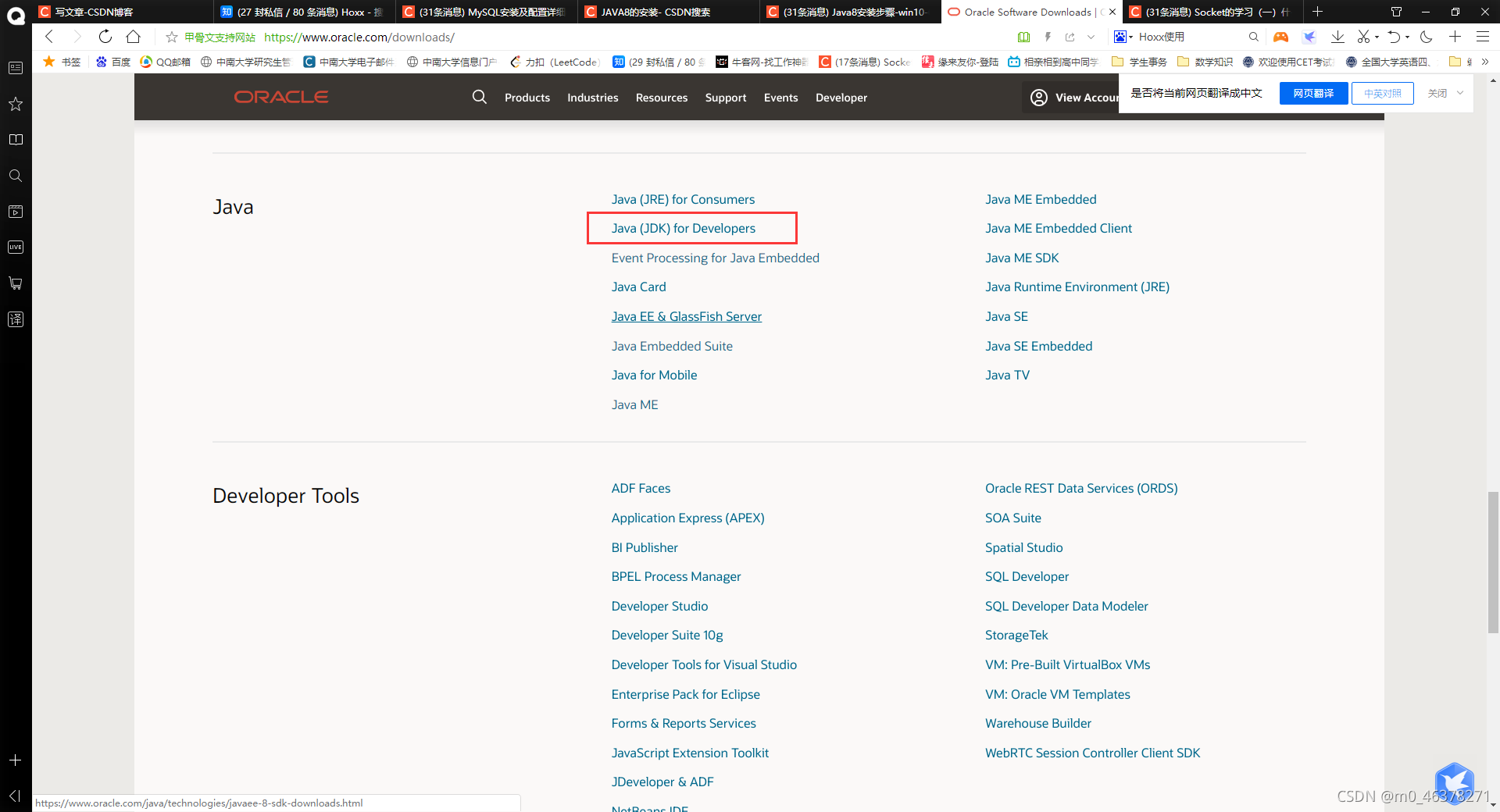
Task: Open the 学生事务 bookmark folder
Action: (x=1139, y=62)
